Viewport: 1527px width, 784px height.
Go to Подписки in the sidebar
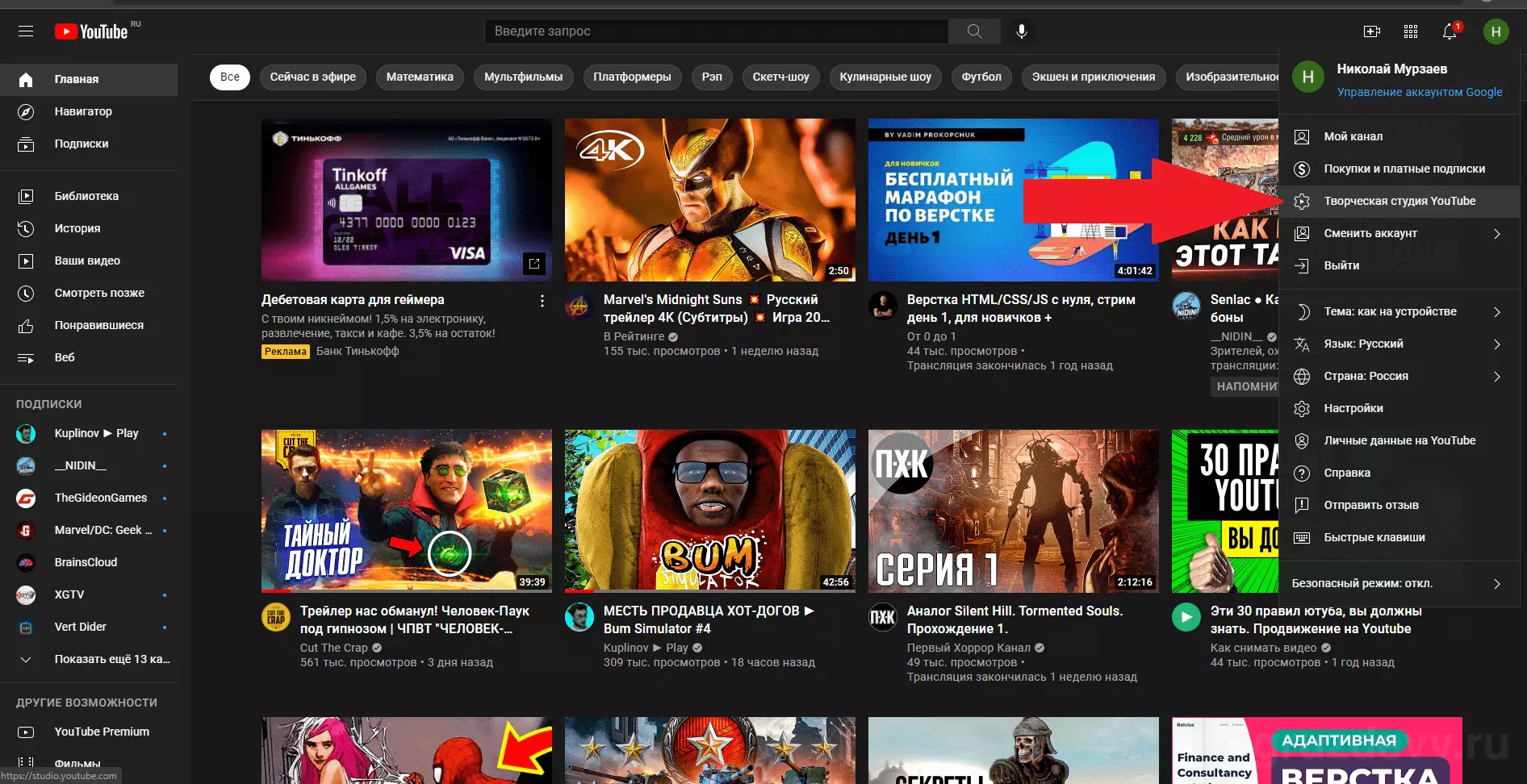(89, 144)
